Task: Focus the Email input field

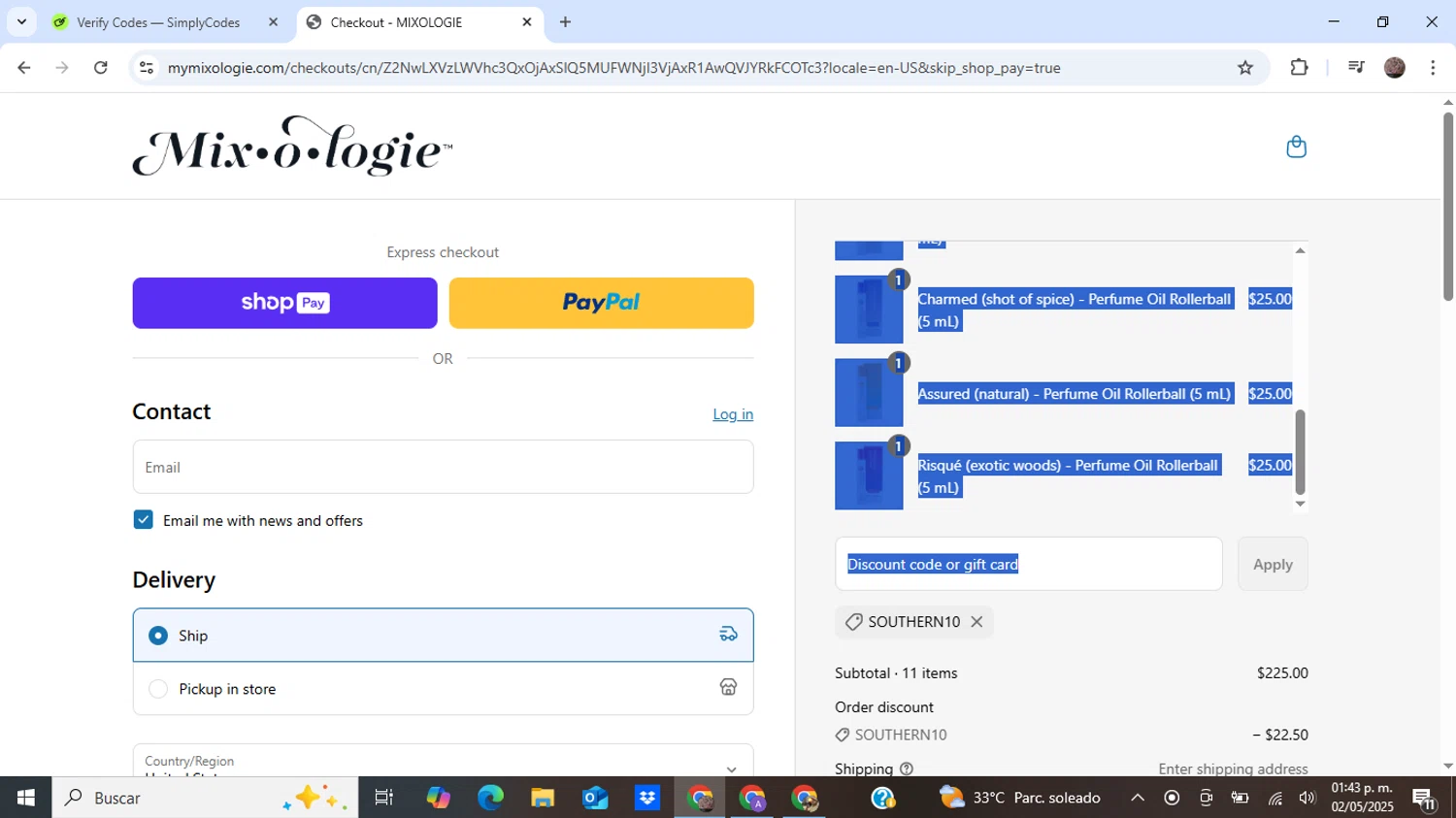Action: [443, 467]
